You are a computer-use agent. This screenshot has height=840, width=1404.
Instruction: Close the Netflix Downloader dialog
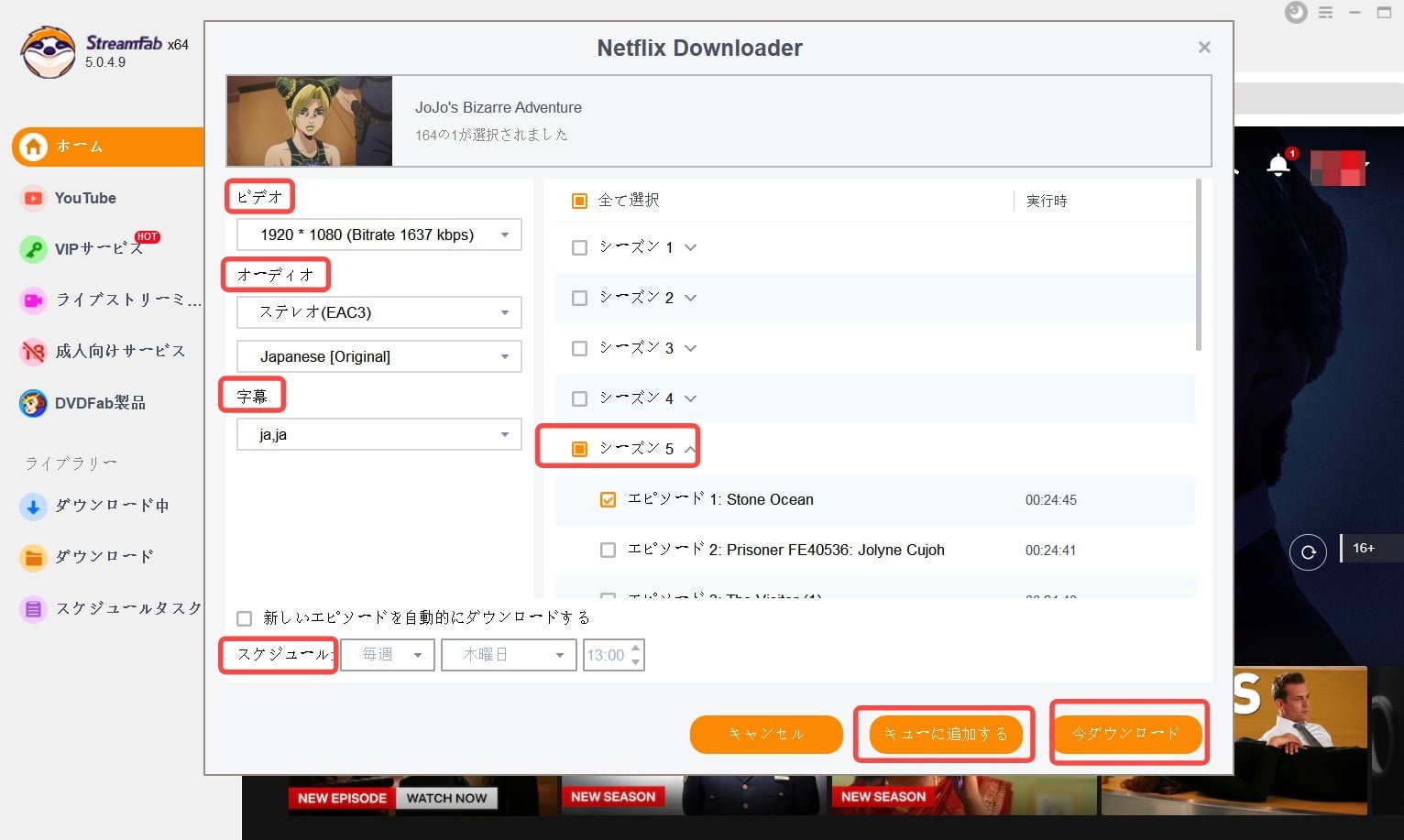point(1204,48)
